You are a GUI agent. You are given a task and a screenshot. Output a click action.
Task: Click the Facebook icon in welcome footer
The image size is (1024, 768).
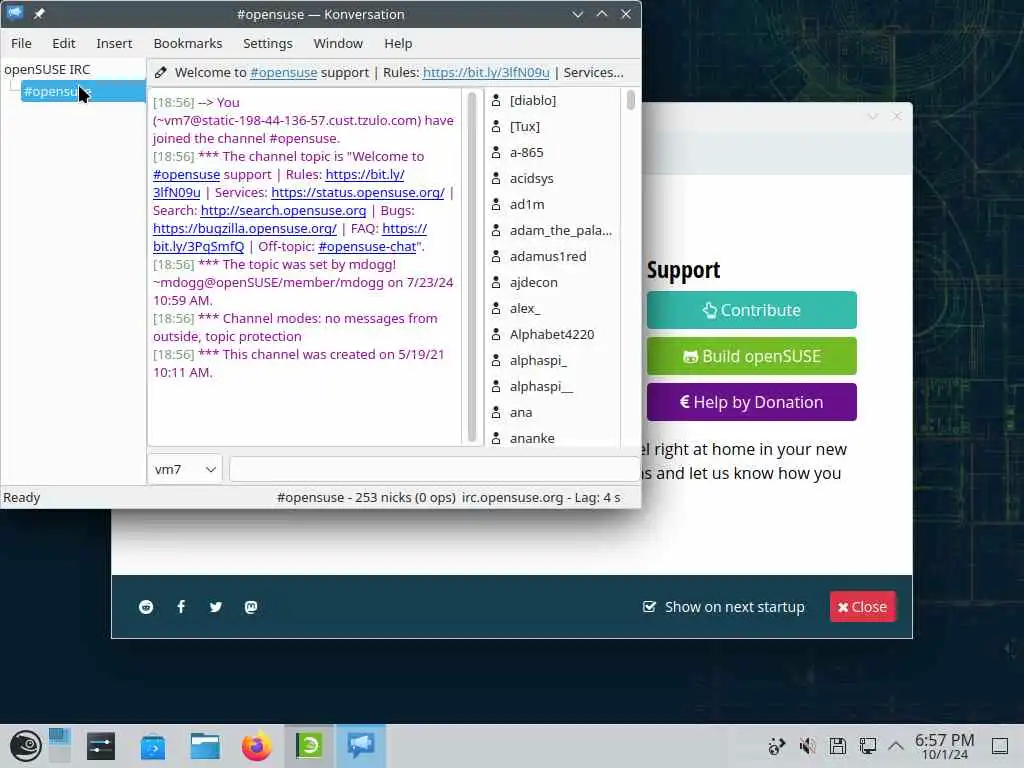tap(181, 607)
